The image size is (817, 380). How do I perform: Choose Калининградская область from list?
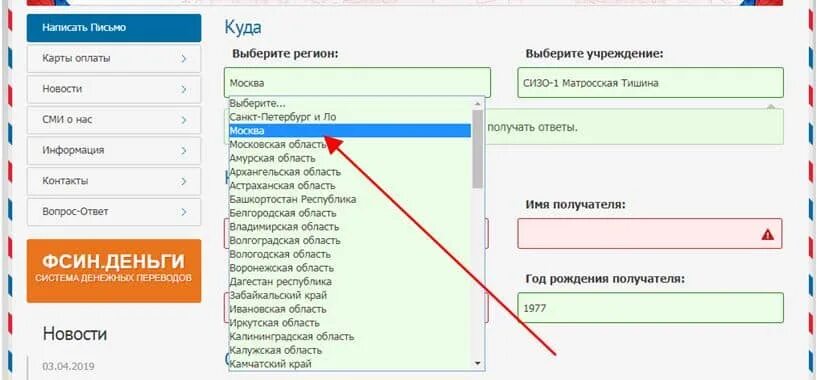tap(350, 337)
